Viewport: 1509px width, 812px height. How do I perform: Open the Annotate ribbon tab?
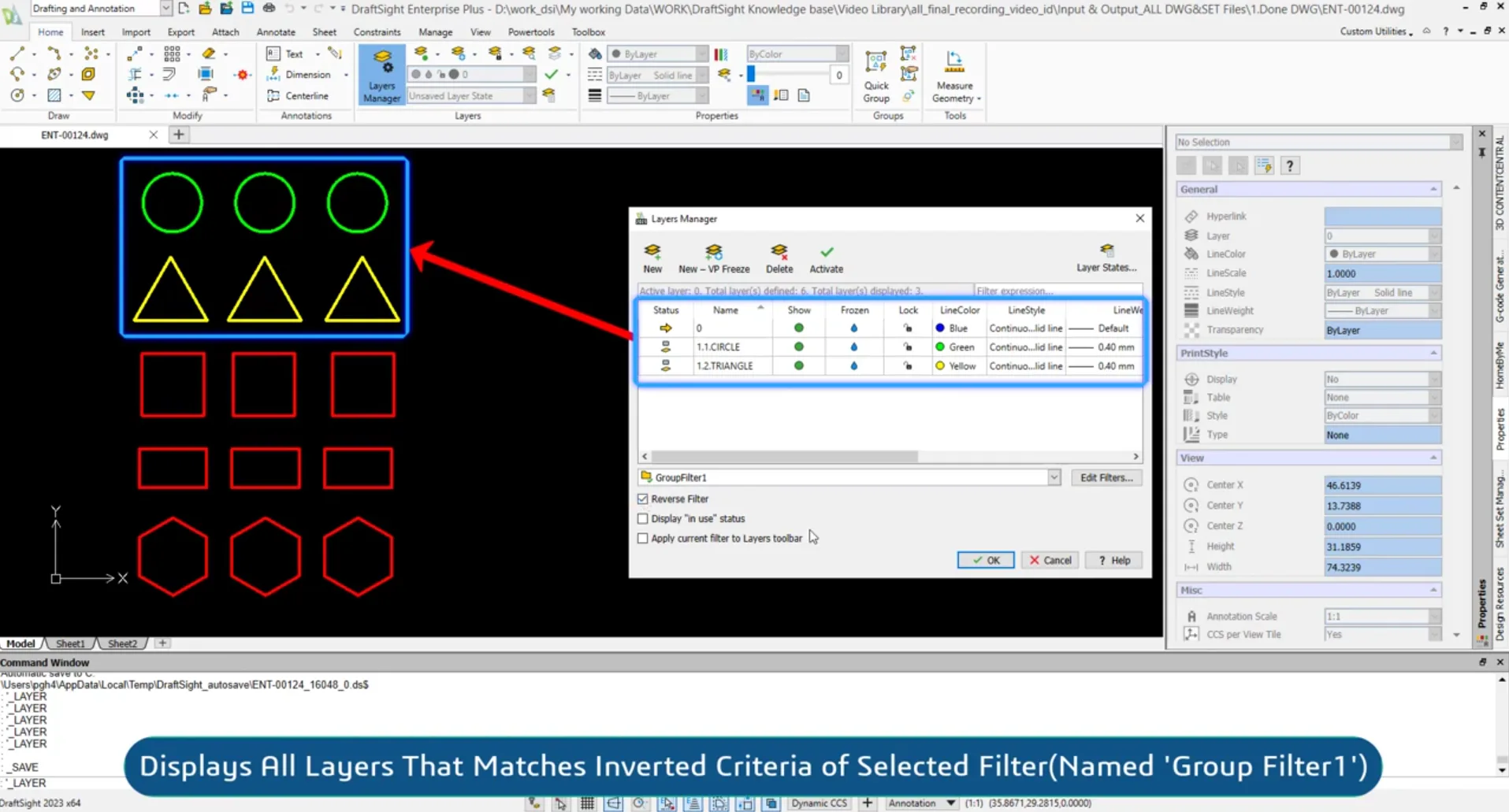click(x=276, y=32)
